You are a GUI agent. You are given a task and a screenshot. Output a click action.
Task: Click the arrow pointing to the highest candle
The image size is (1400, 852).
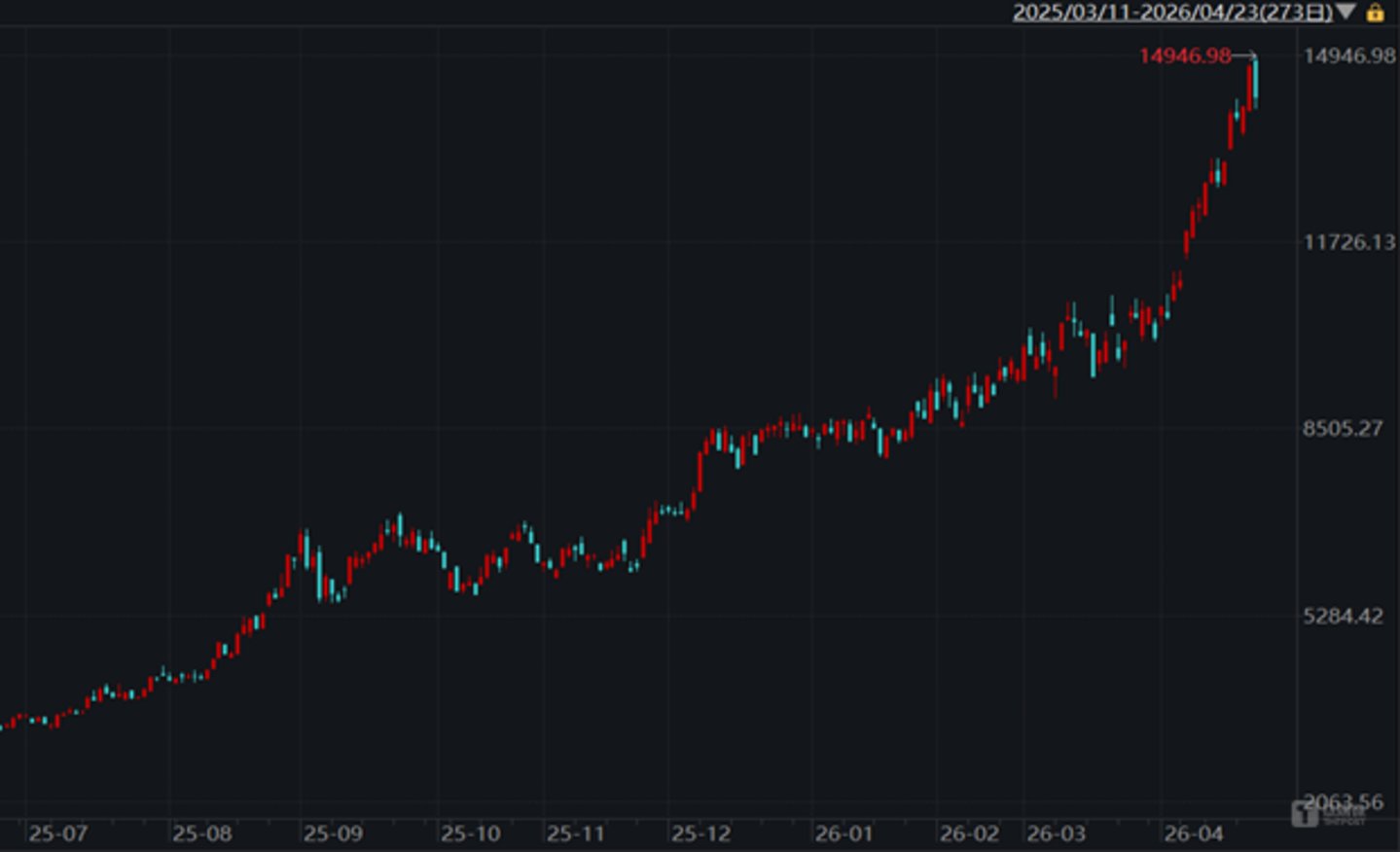tap(1244, 56)
